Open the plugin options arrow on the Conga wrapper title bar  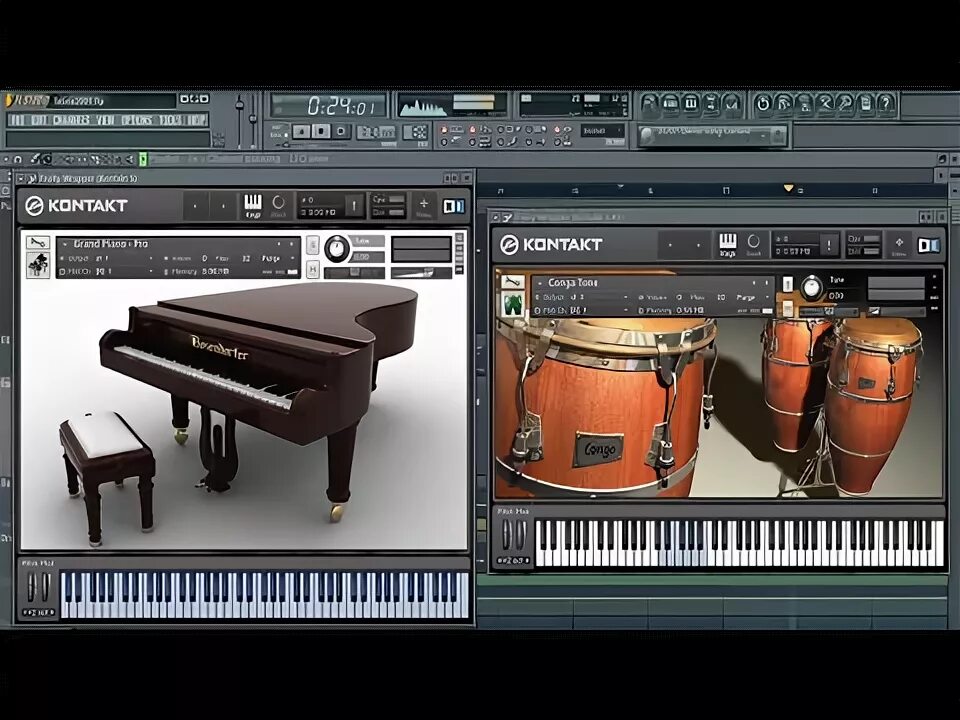(x=497, y=217)
